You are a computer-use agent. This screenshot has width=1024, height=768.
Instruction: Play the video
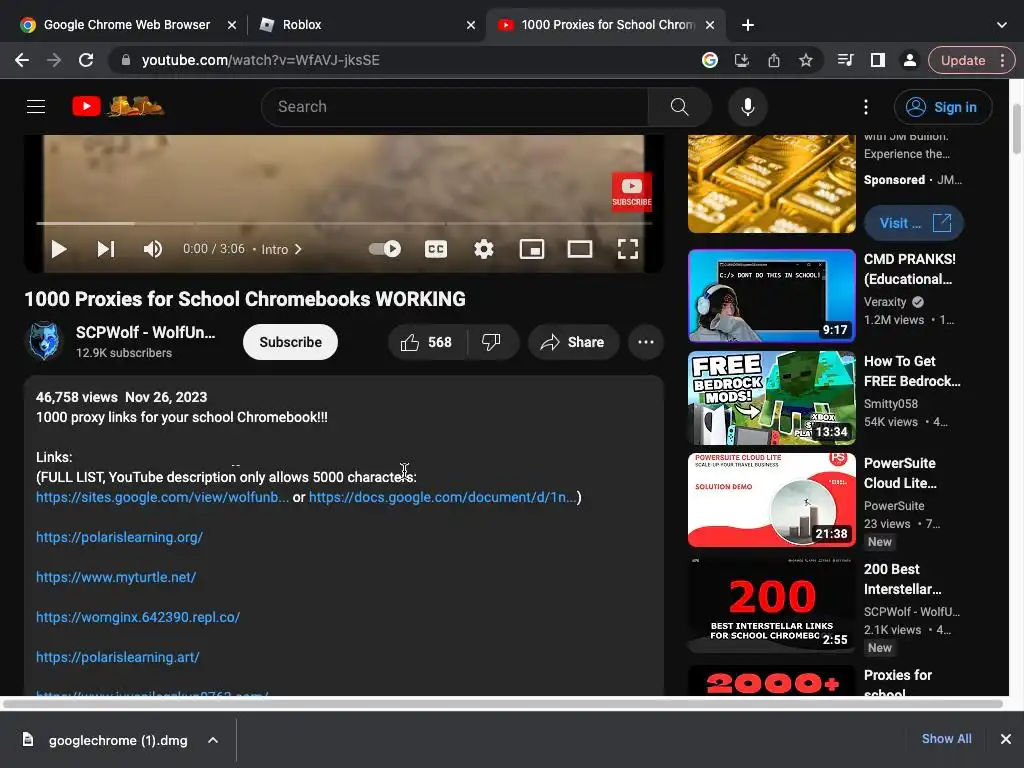point(59,249)
